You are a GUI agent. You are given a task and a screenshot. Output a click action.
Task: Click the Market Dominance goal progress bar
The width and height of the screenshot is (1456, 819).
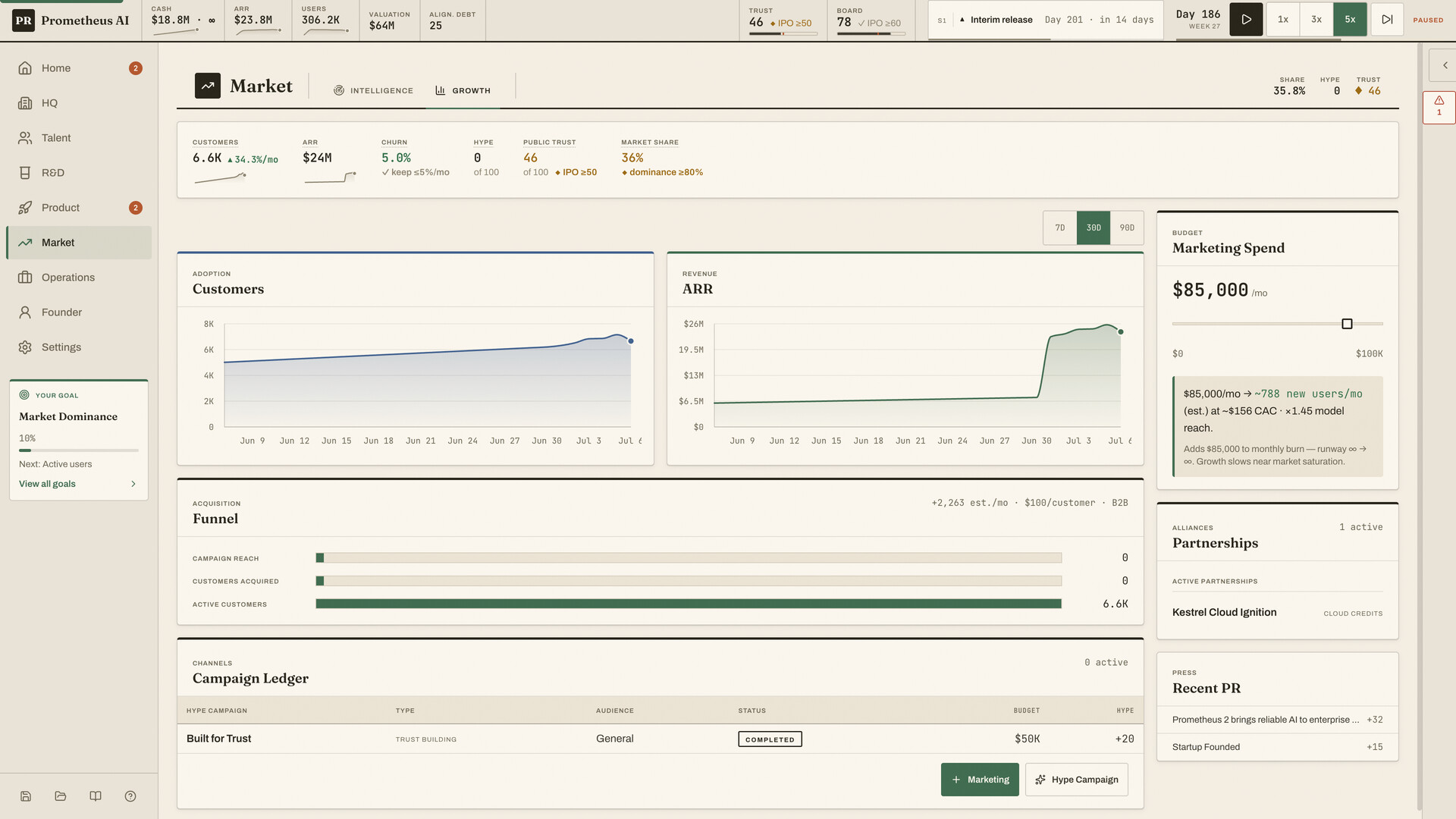tap(79, 450)
